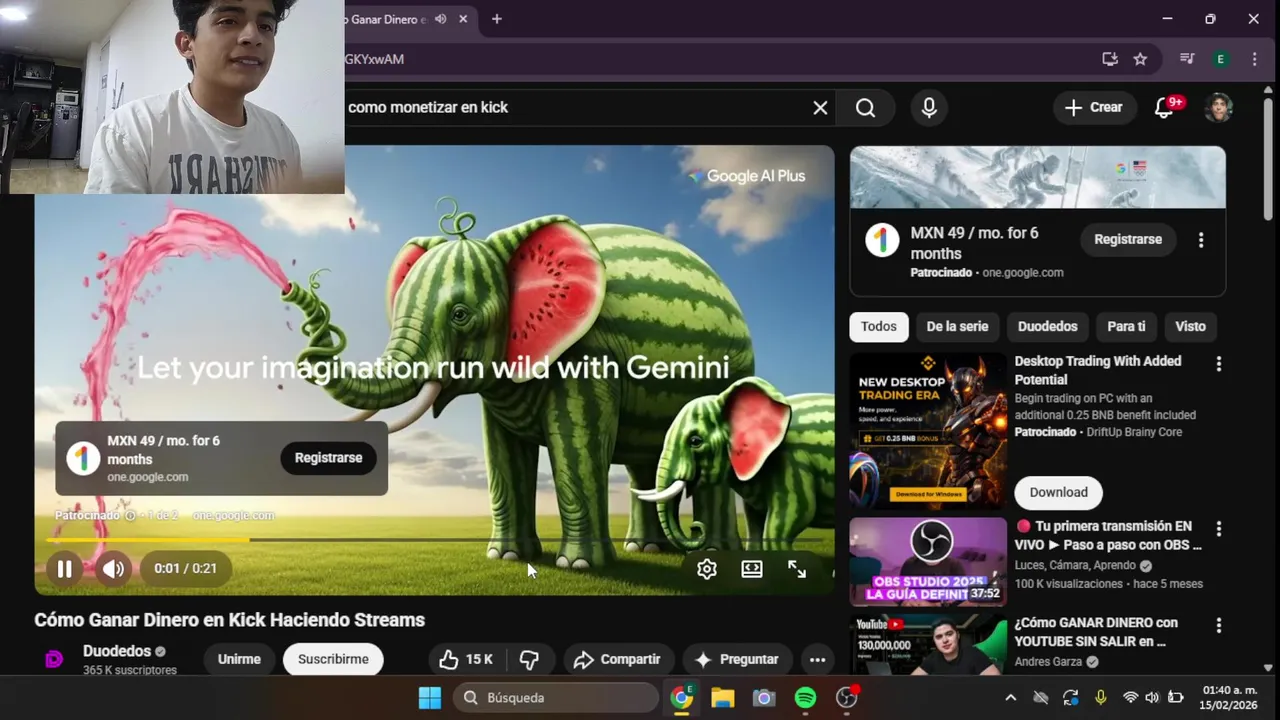Click Registrarse on video ad overlay

click(328, 458)
